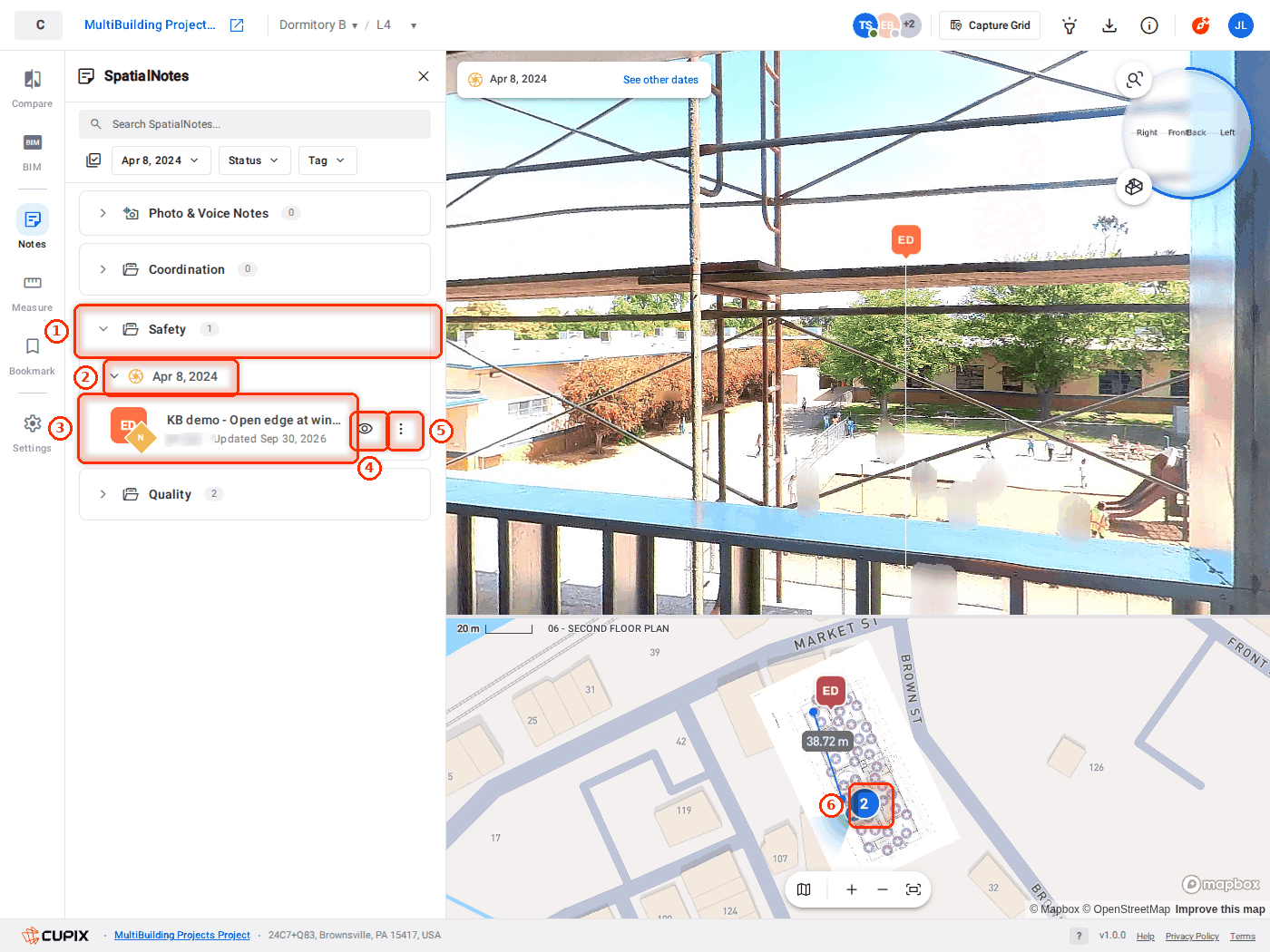1270x952 pixels.
Task: Select the Measure tool
Action: pos(32,293)
